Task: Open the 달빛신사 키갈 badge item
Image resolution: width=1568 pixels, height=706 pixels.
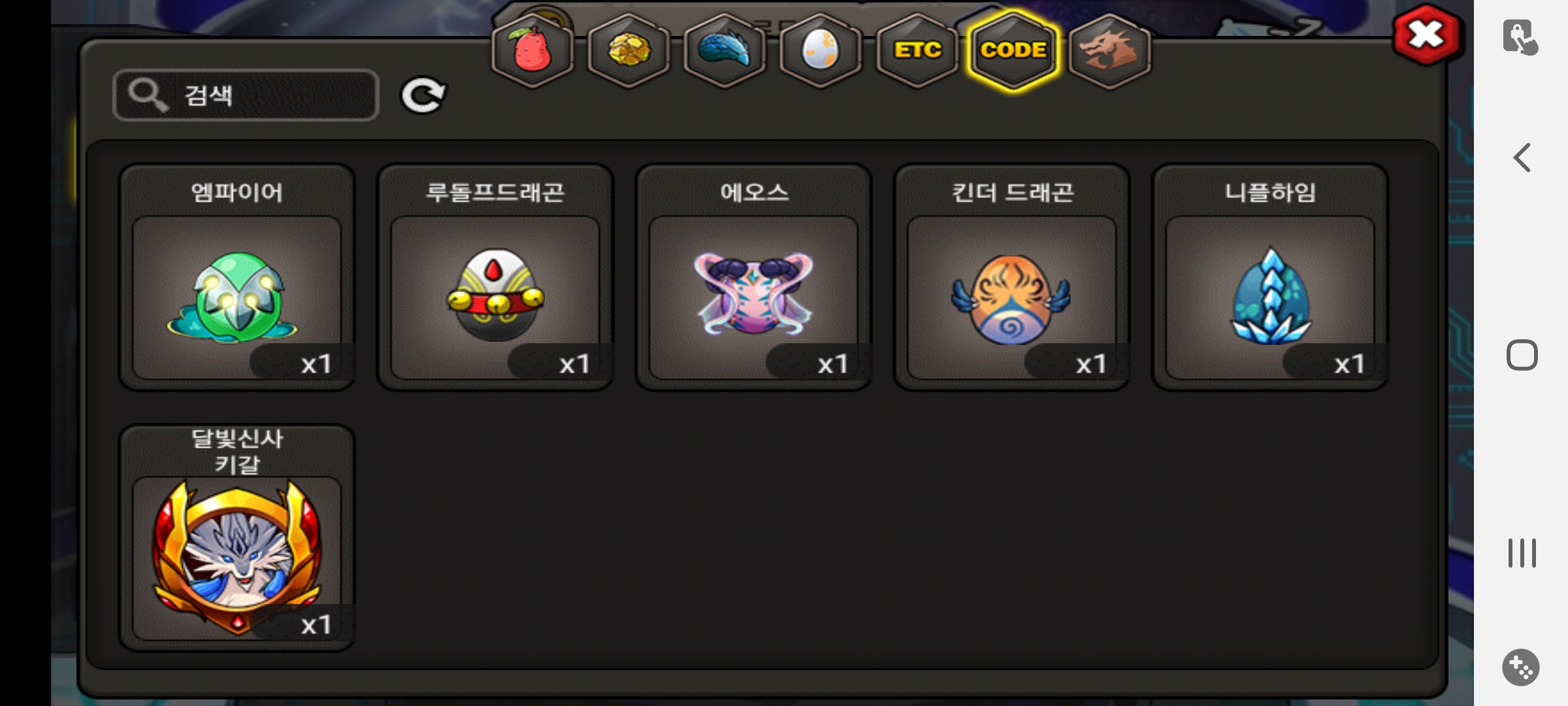Action: click(x=237, y=537)
